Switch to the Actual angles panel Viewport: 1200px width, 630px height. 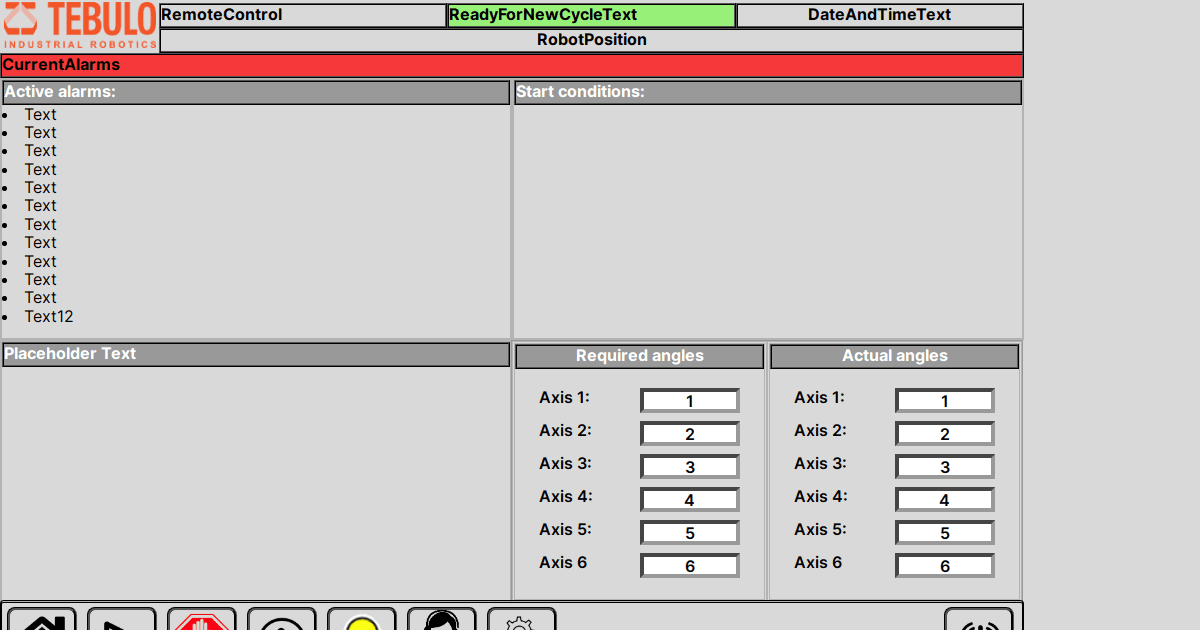click(x=895, y=355)
